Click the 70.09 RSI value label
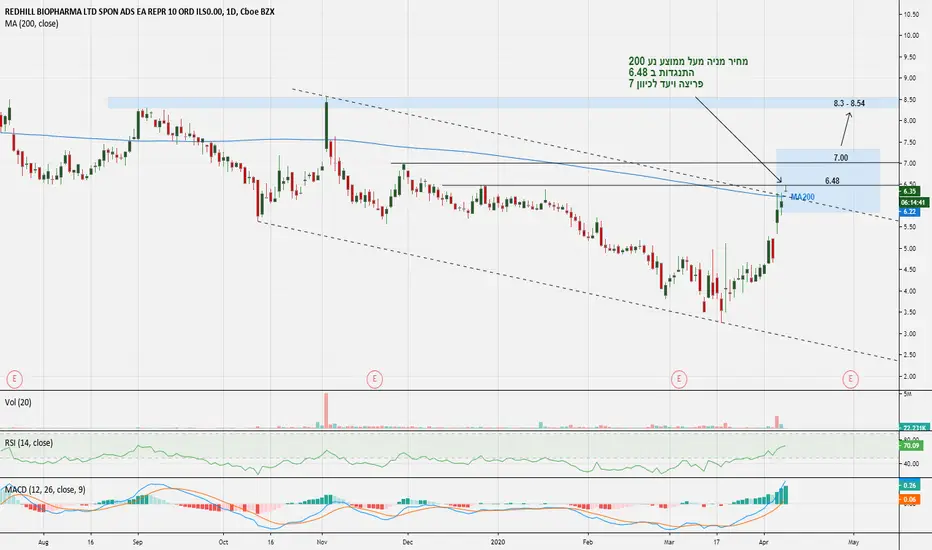Screen dimensions: 932x550 pos(911,445)
